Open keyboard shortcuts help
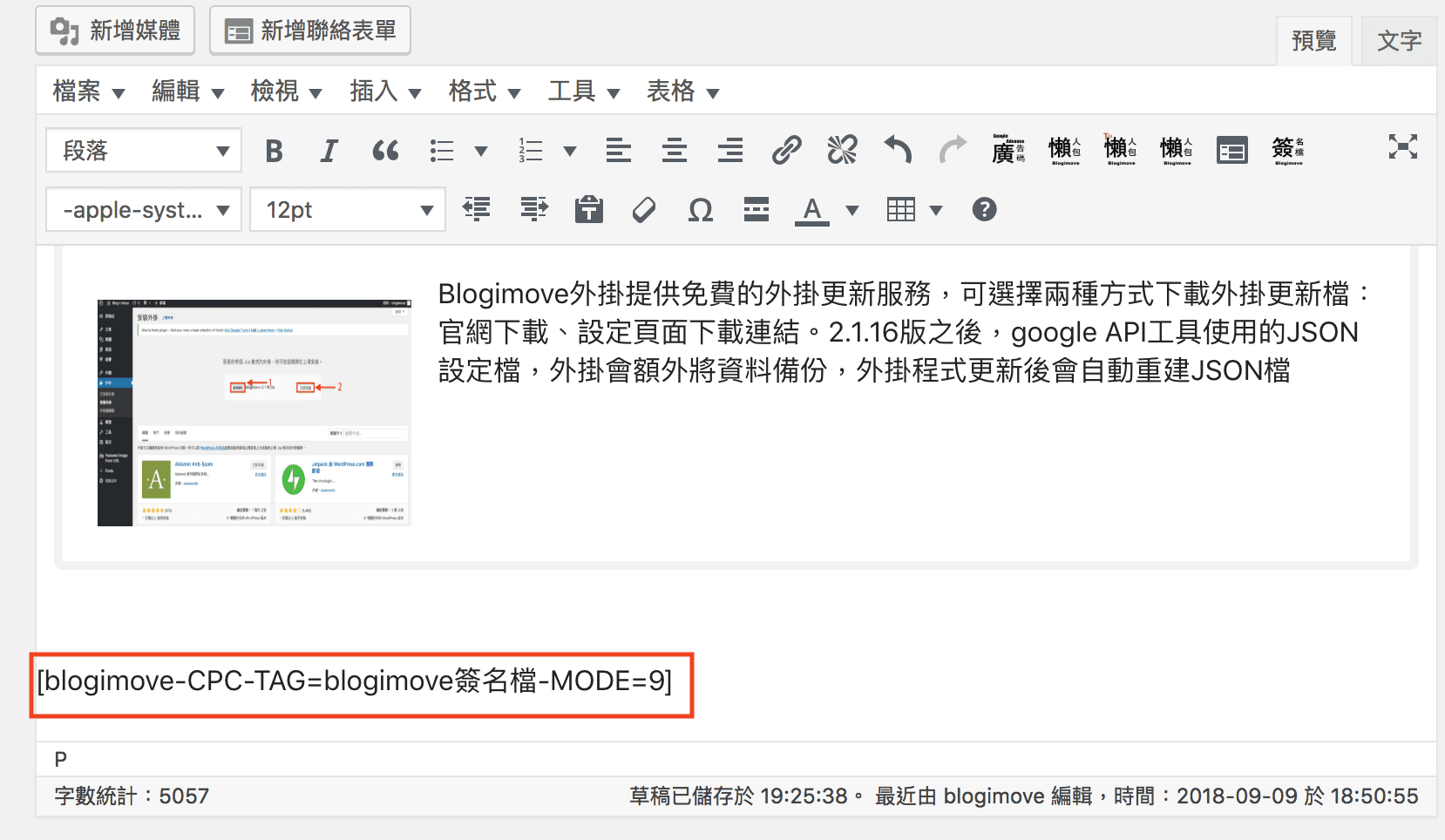Screen dimensions: 1445x840 984,209
